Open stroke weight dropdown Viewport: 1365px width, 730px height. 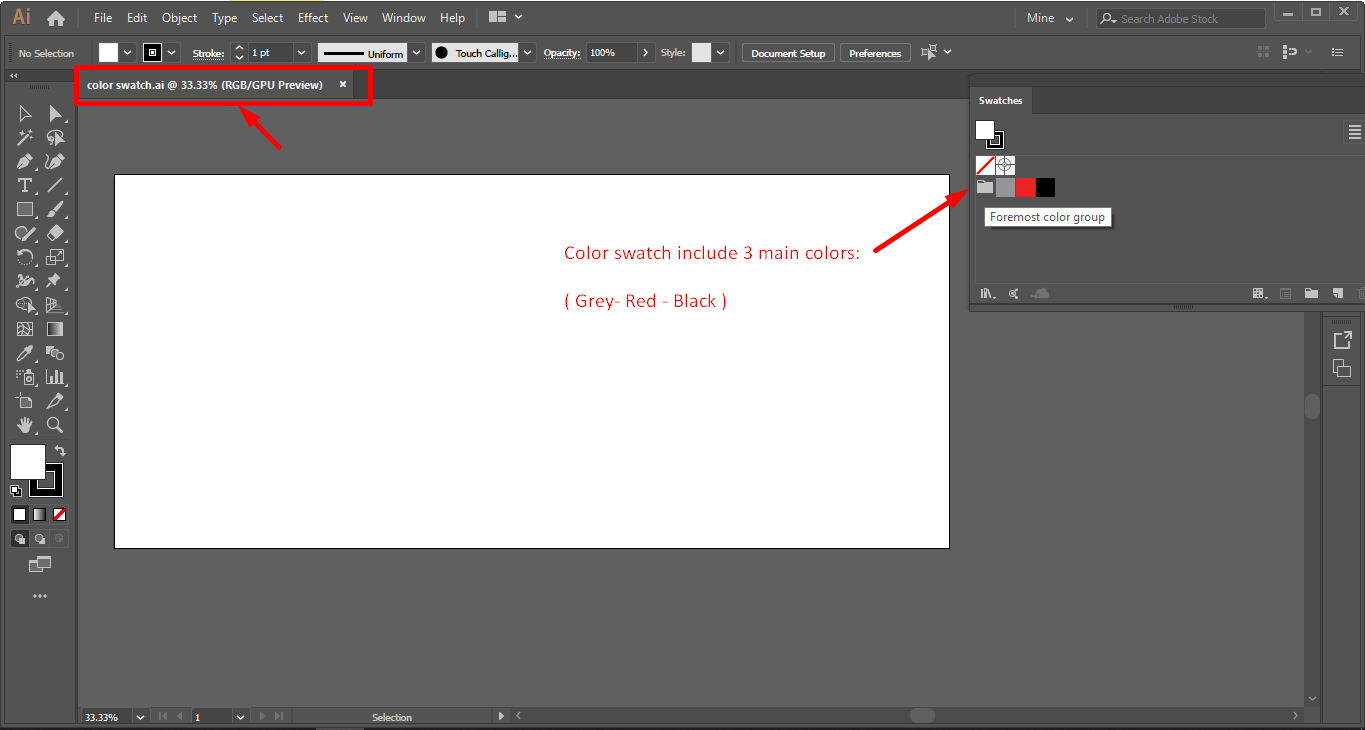click(301, 53)
